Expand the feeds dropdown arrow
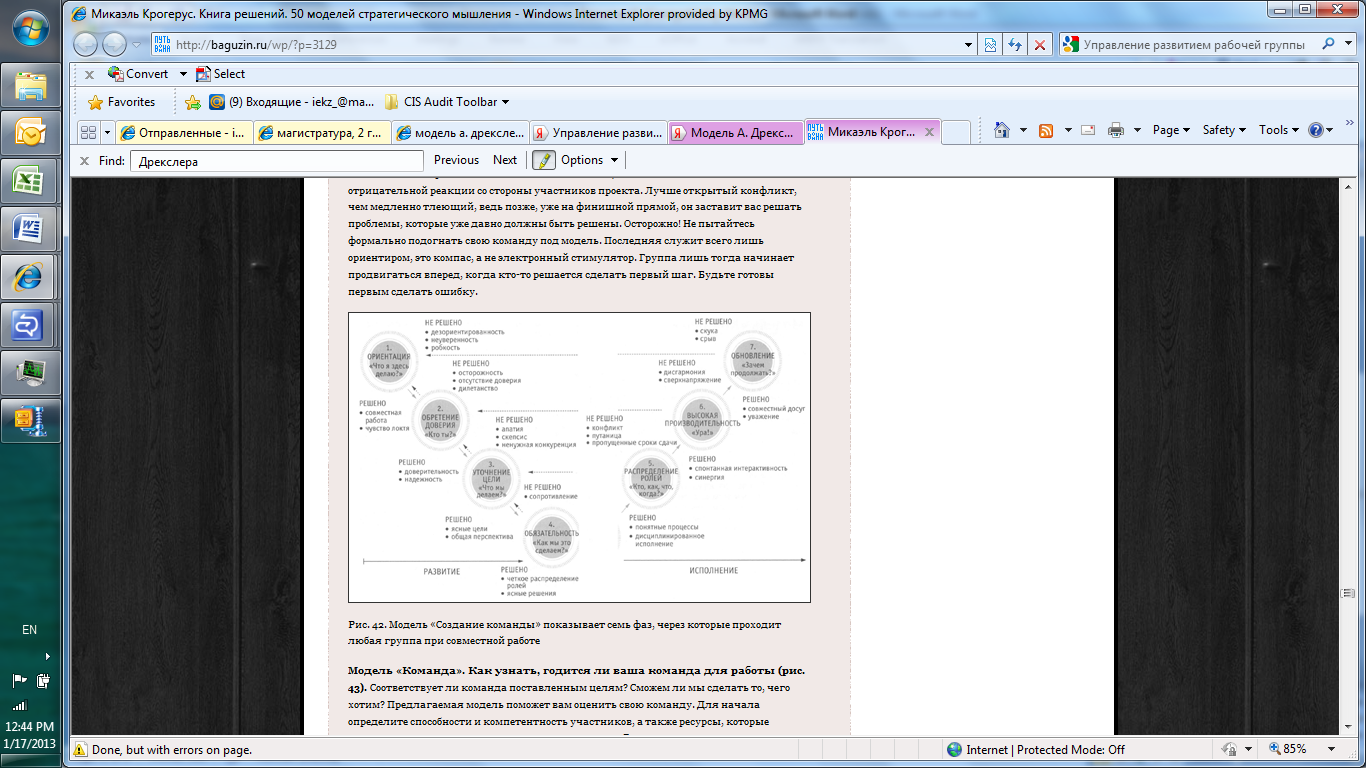The width and height of the screenshot is (1366, 768). pos(1067,130)
